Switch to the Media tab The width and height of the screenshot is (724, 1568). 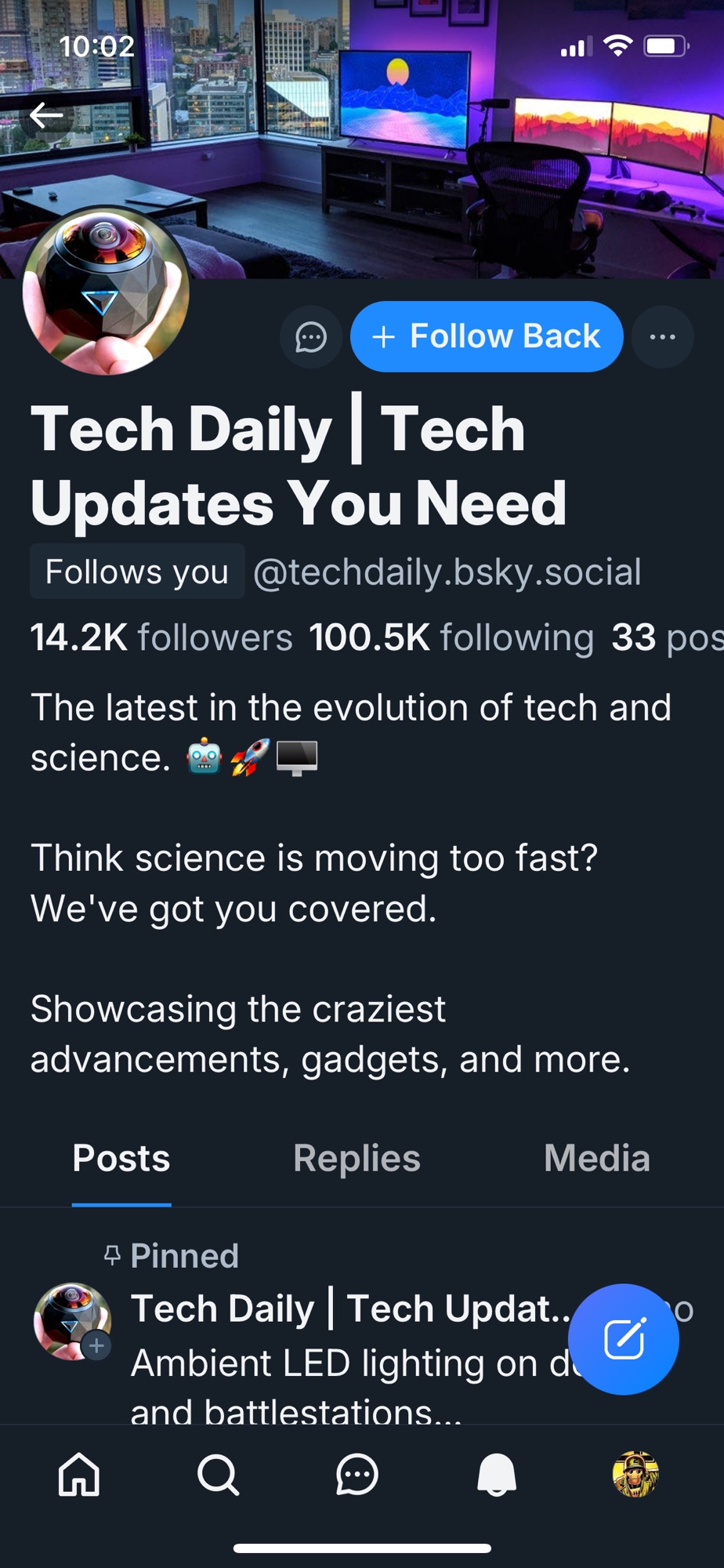click(x=597, y=1159)
